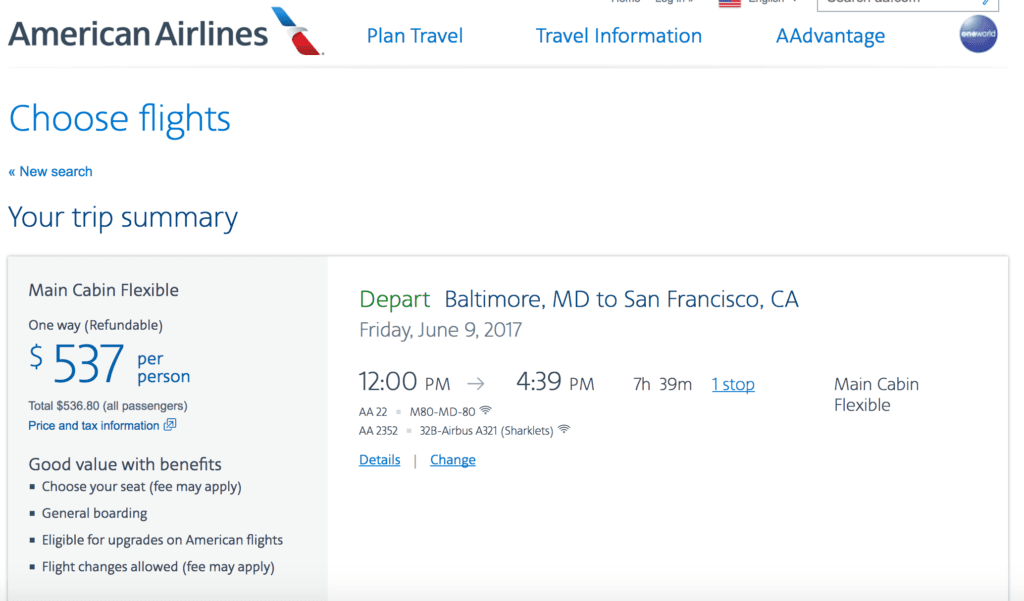Click the Wi-Fi icon on the Airbus A321 row
This screenshot has width=1024, height=601.
562,429
